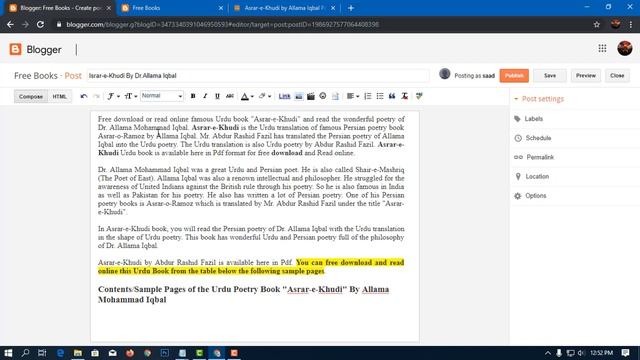The image size is (640, 360).
Task: Open the Windows Start menu
Action: click(x=8, y=353)
